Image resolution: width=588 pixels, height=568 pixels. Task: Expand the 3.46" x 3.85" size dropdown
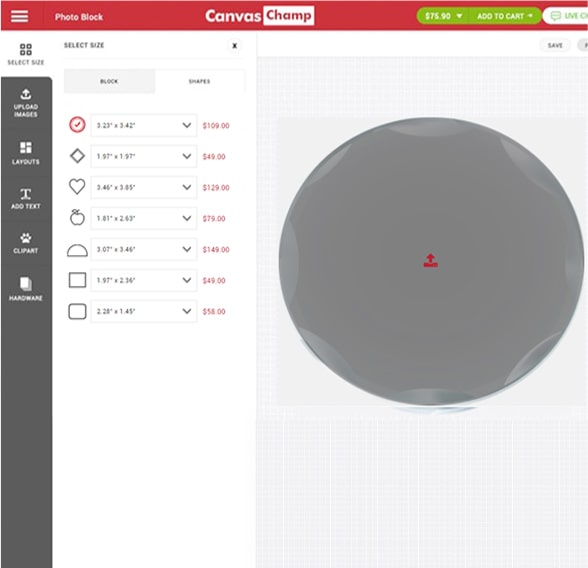click(144, 187)
